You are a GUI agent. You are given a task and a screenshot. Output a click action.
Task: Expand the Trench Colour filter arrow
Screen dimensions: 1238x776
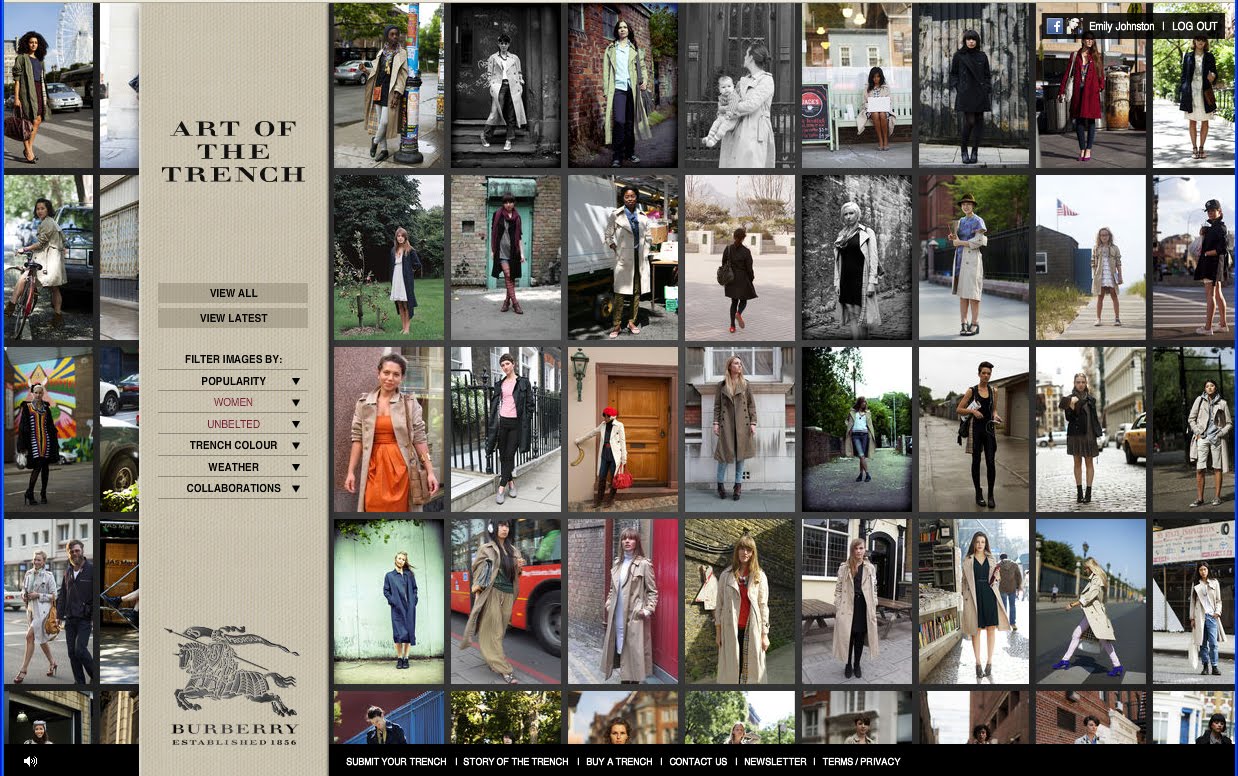[x=296, y=445]
